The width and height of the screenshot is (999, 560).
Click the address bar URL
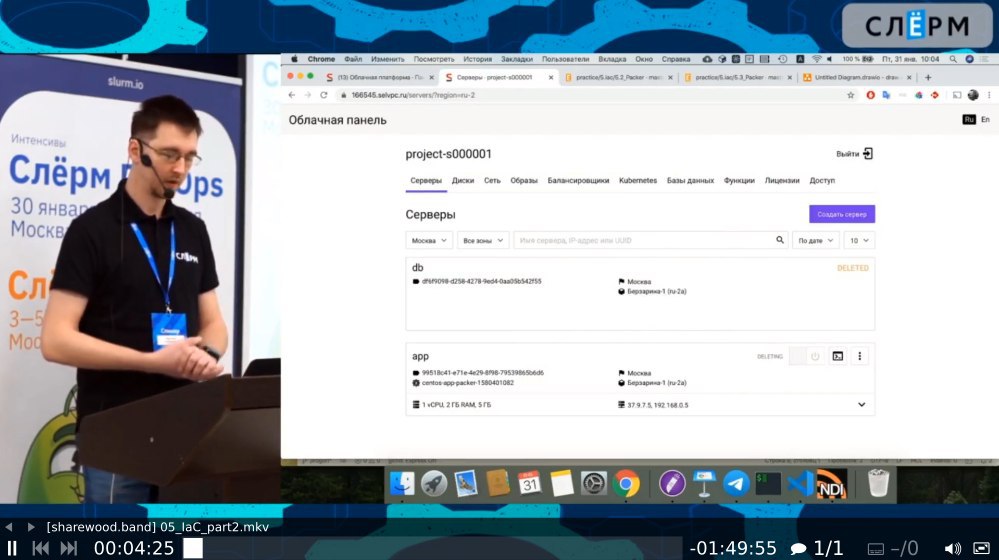click(x=413, y=95)
